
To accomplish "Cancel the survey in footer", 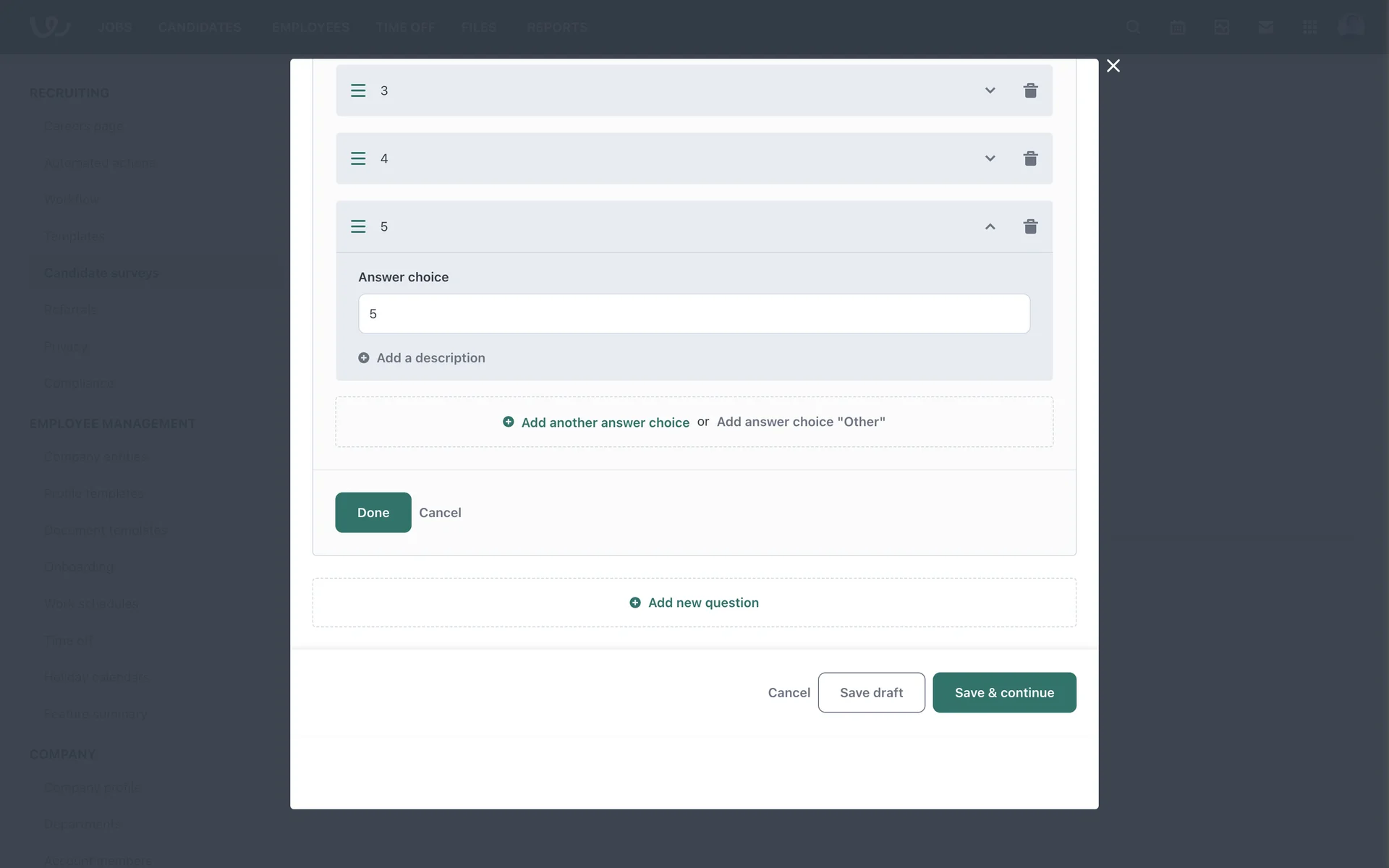I will click(x=789, y=693).
